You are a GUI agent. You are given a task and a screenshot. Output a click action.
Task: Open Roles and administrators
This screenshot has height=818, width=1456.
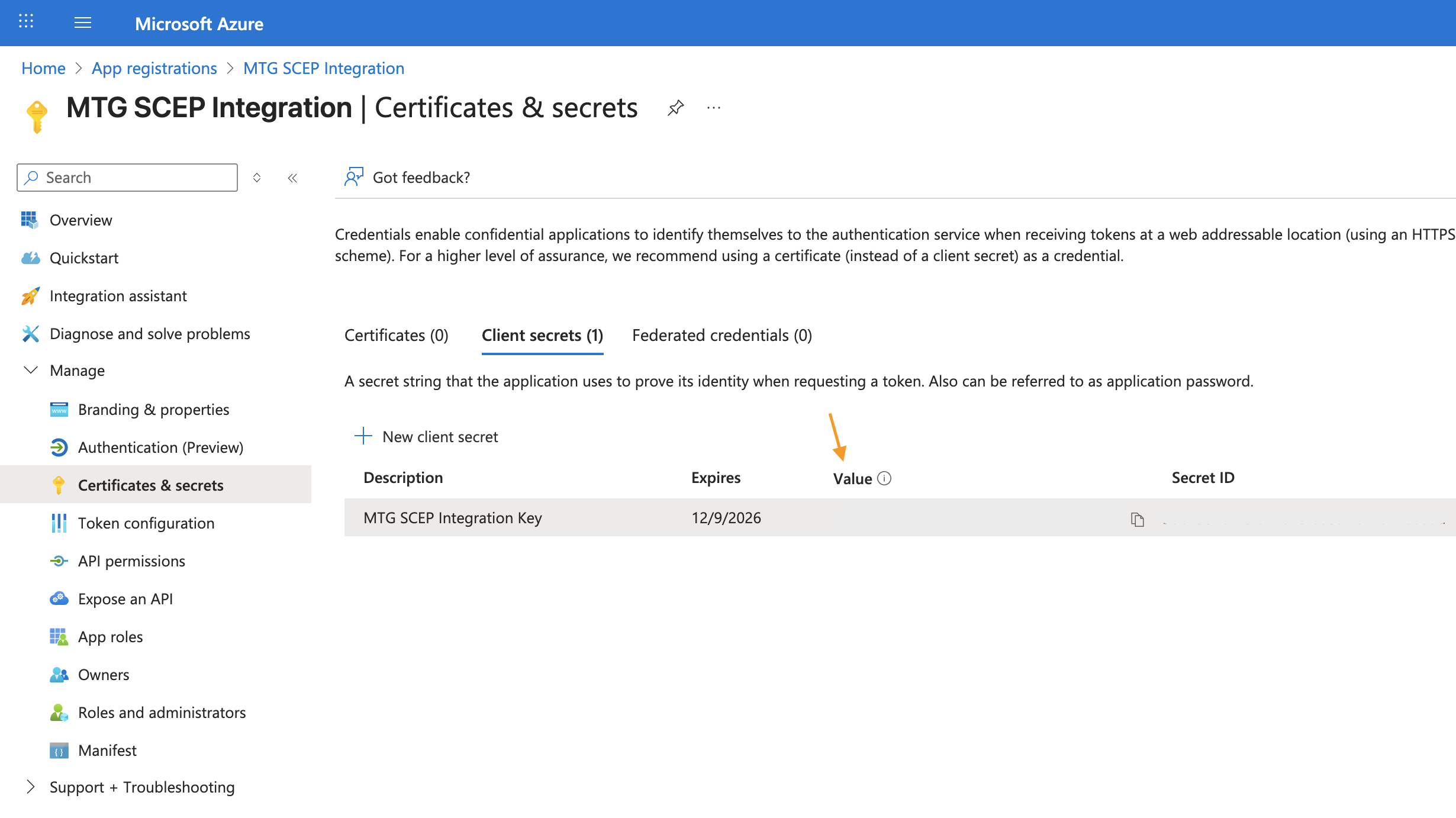pyautogui.click(x=162, y=712)
